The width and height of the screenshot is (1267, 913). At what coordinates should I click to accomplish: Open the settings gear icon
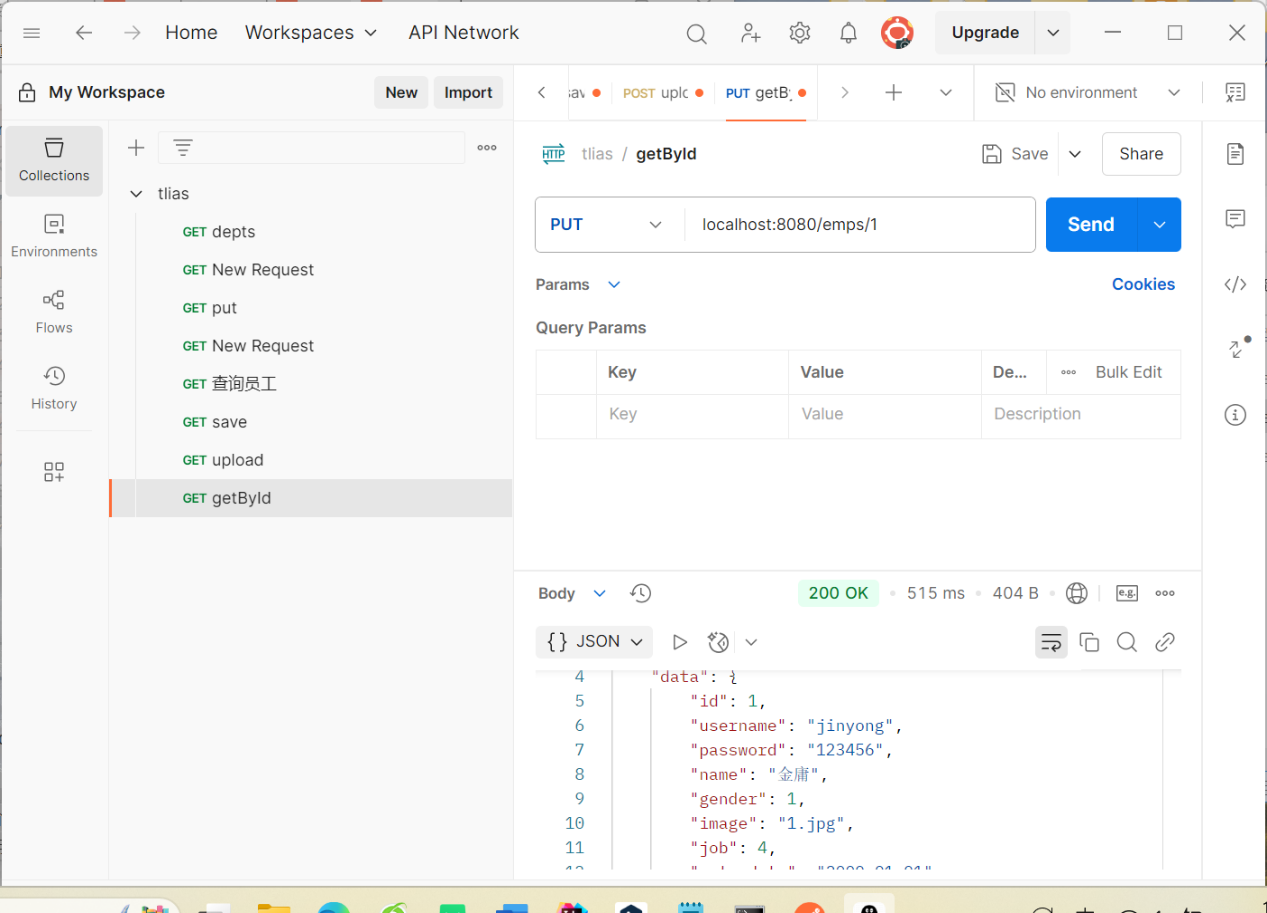pos(799,33)
